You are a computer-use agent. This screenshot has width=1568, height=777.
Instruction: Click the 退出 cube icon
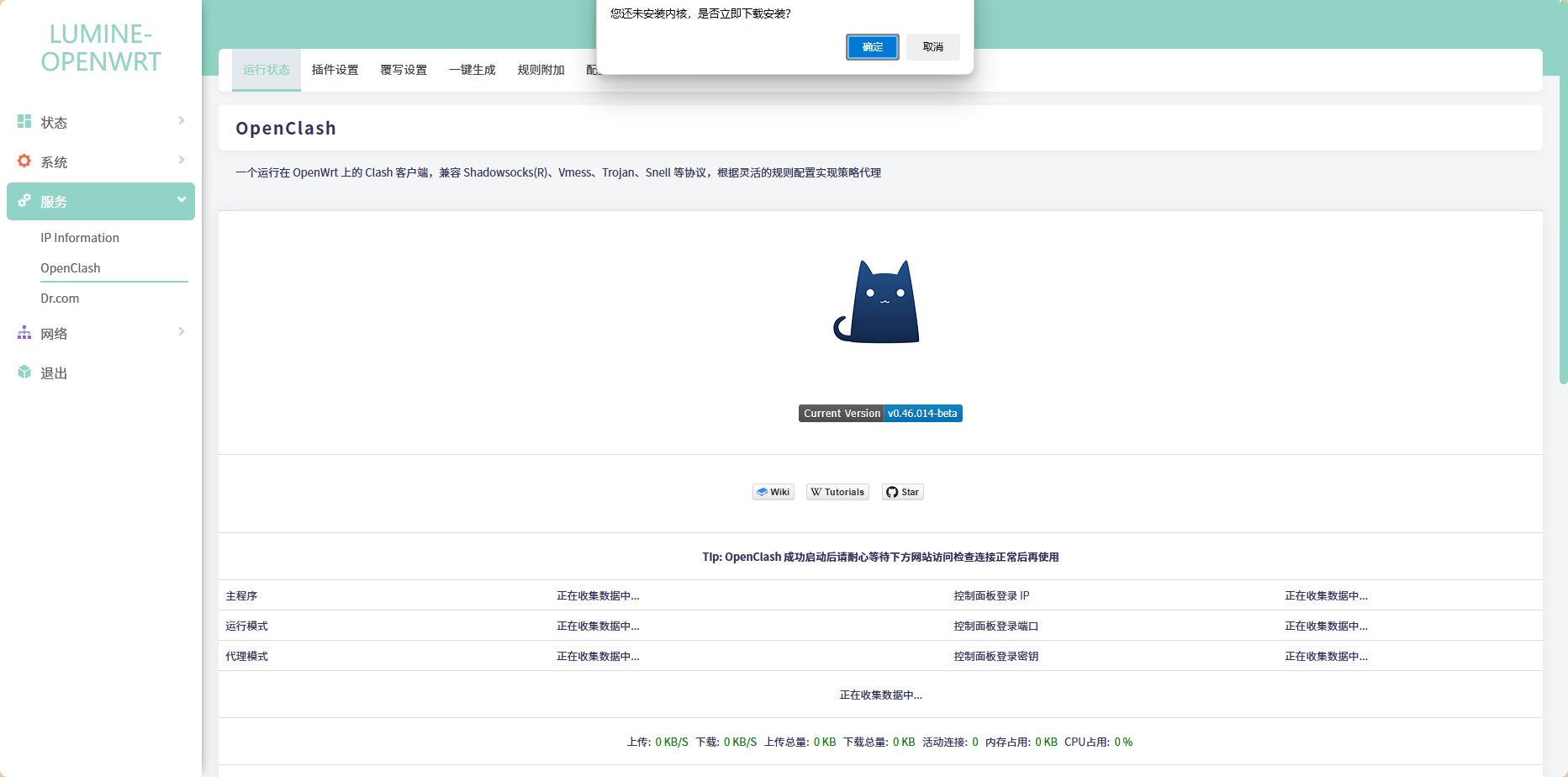(24, 373)
